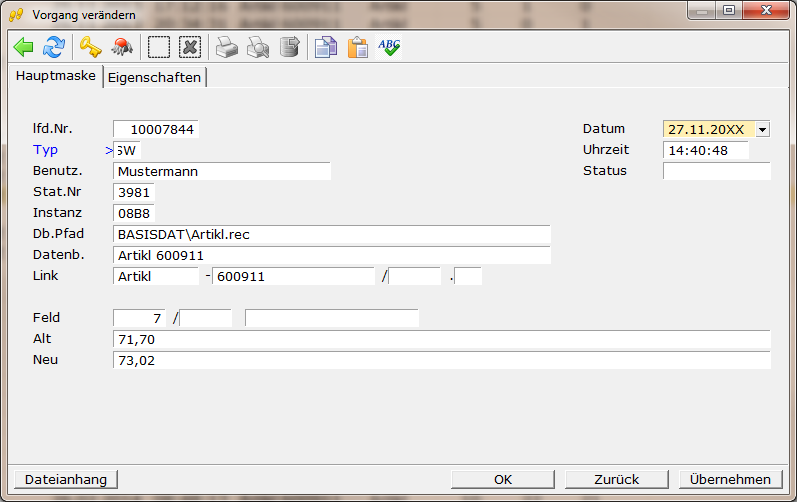797x502 pixels.
Task: Click the red bug icon
Action: (120, 47)
